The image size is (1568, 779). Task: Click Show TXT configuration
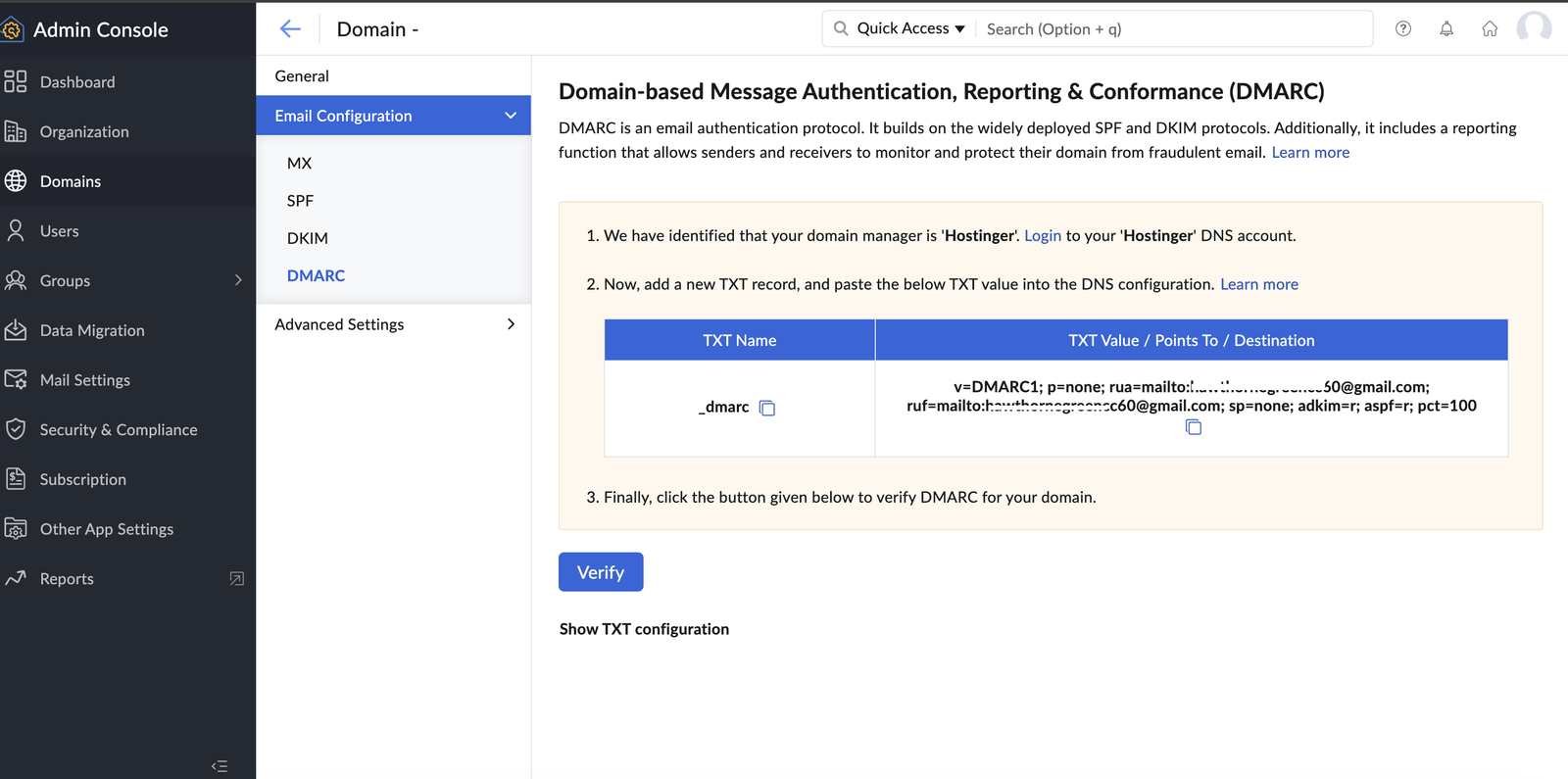[x=644, y=629]
